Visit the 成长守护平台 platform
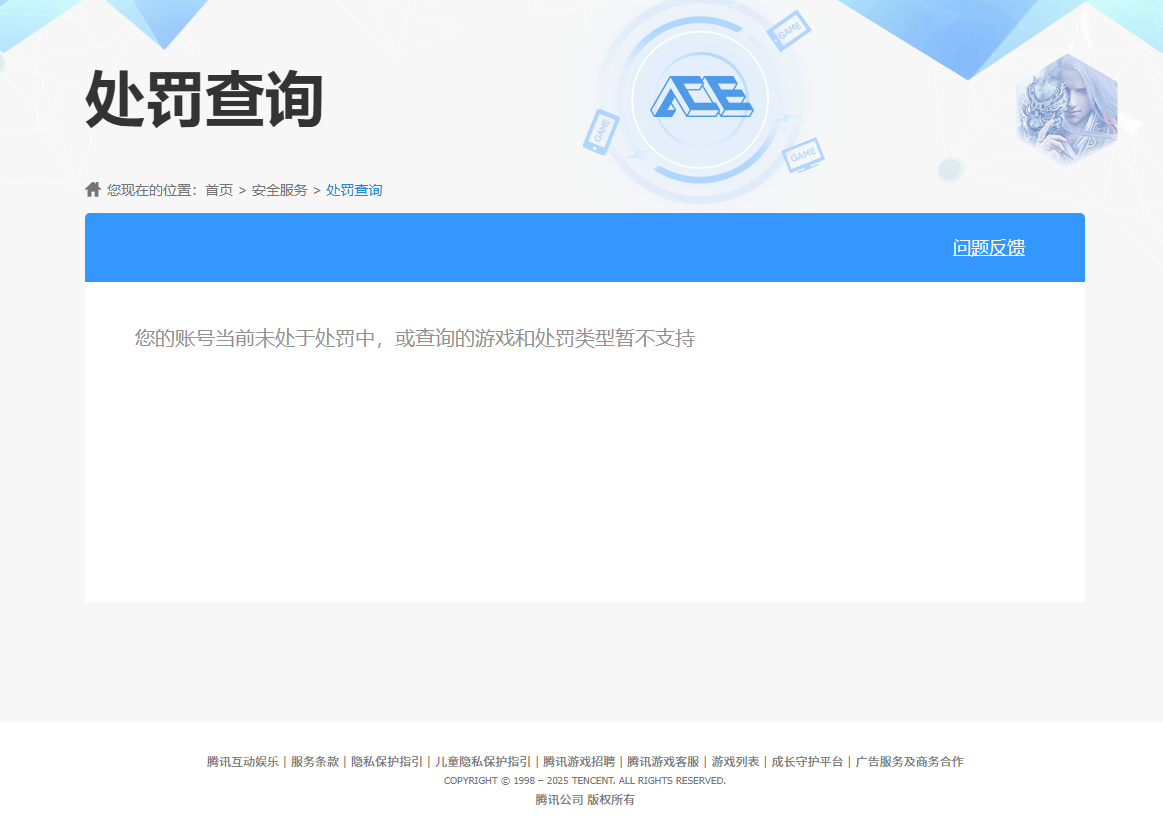This screenshot has height=833, width=1163. point(806,761)
